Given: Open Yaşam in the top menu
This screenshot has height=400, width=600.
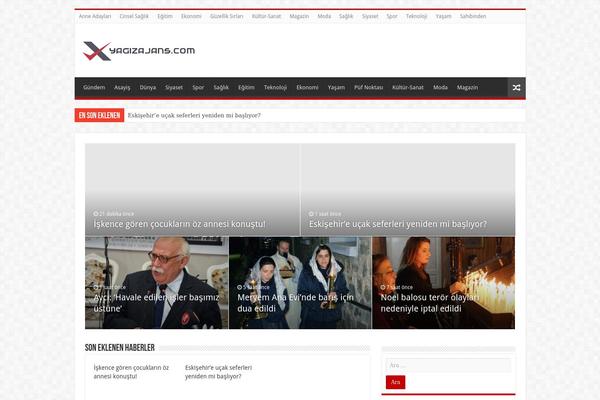Looking at the screenshot, I should coord(443,16).
